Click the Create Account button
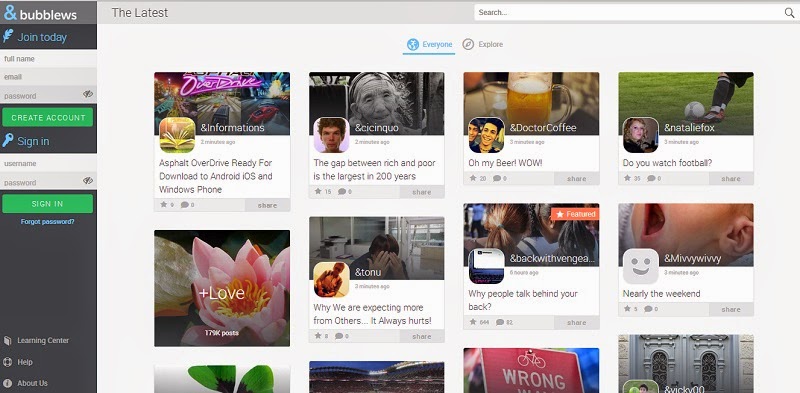800x393 pixels. click(48, 117)
